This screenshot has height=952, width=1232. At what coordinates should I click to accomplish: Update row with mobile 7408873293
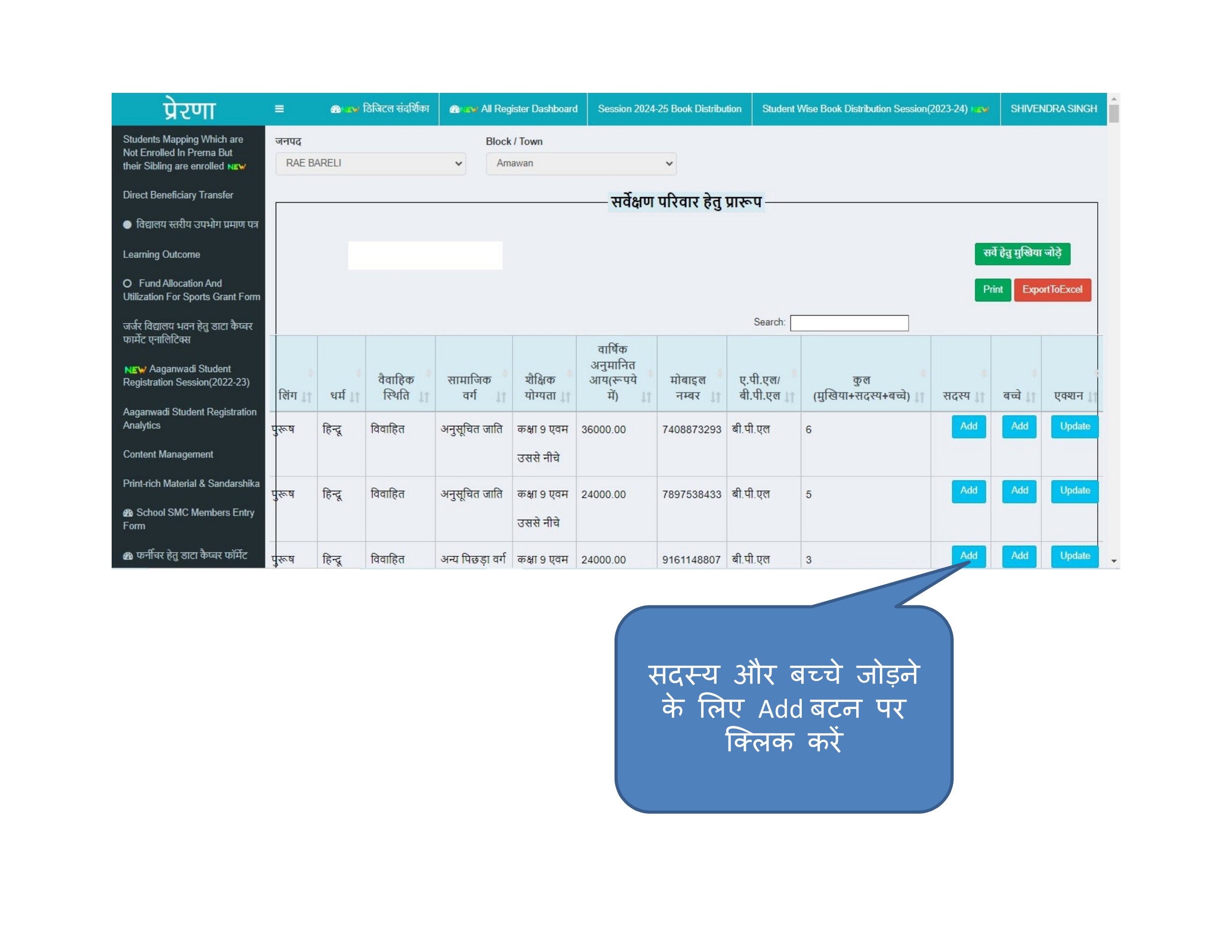click(1075, 426)
